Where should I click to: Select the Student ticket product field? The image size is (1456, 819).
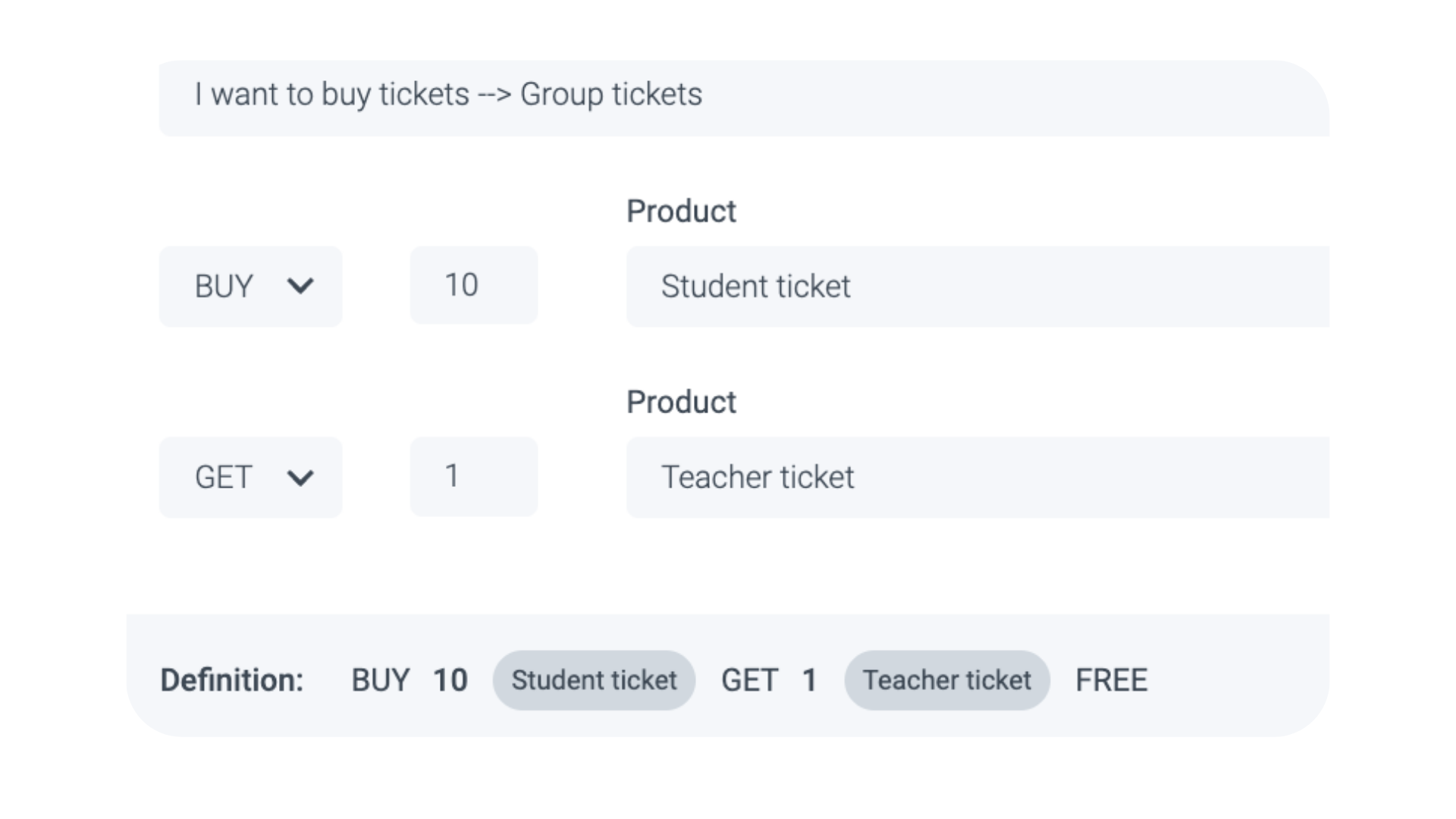(977, 287)
